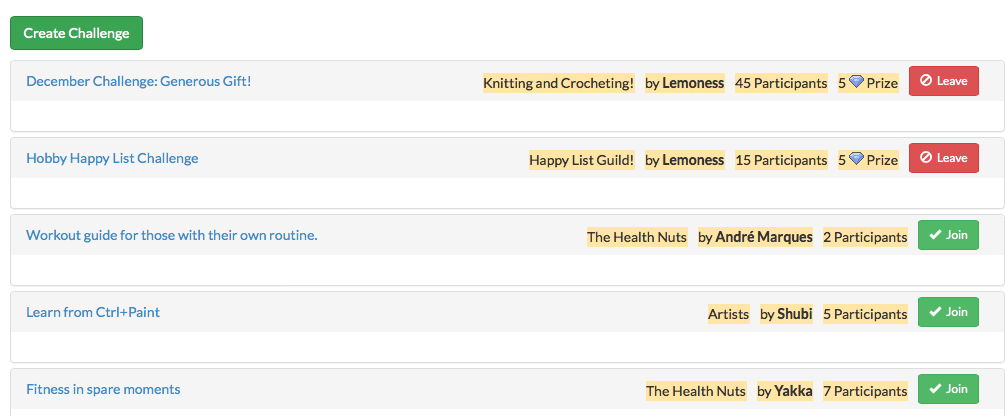Click the gem icon in Hobby Happy List row
Screen dimensions: 1005x416
(x=856, y=159)
